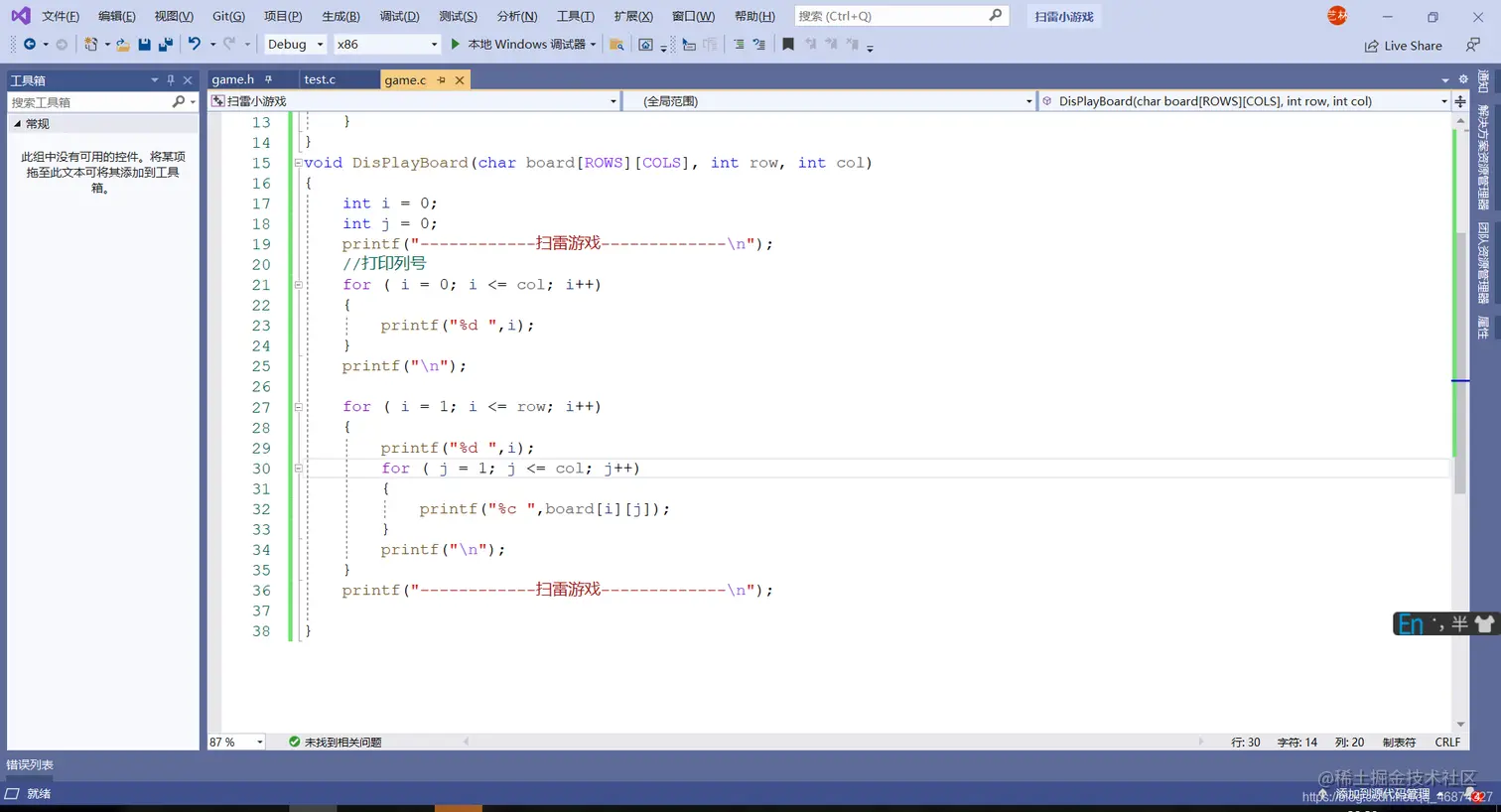This screenshot has width=1501, height=812.
Task: Click the toolbox search magnifier icon
Action: click(x=179, y=101)
